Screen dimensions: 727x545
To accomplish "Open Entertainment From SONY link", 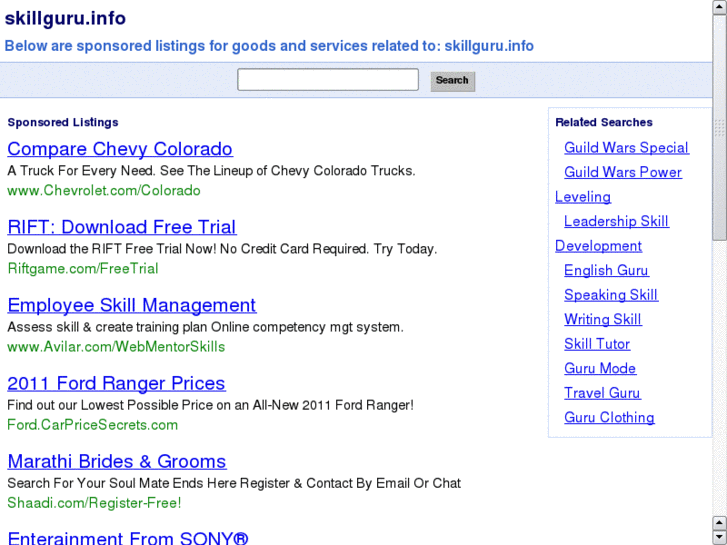I will (x=128, y=538).
